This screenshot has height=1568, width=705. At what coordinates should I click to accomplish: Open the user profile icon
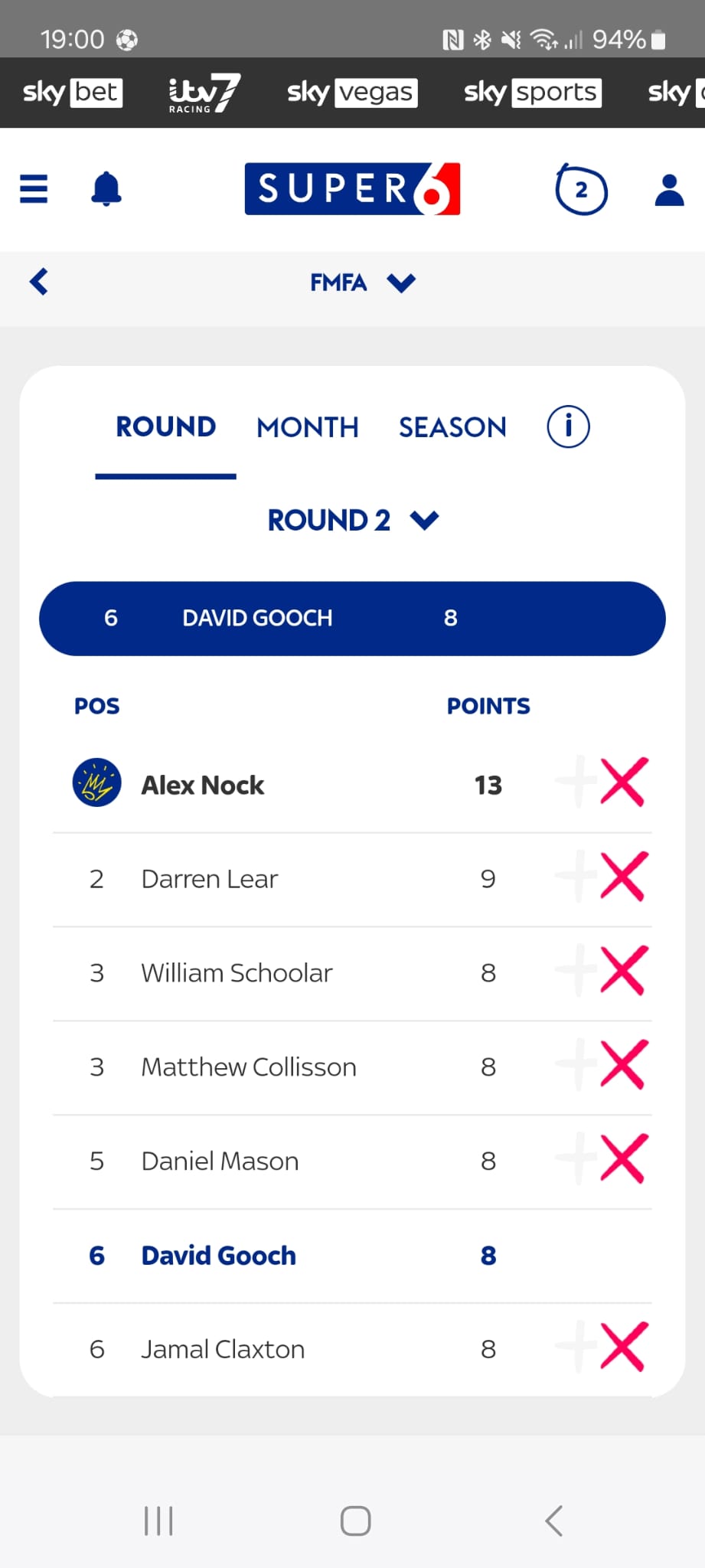tap(669, 191)
